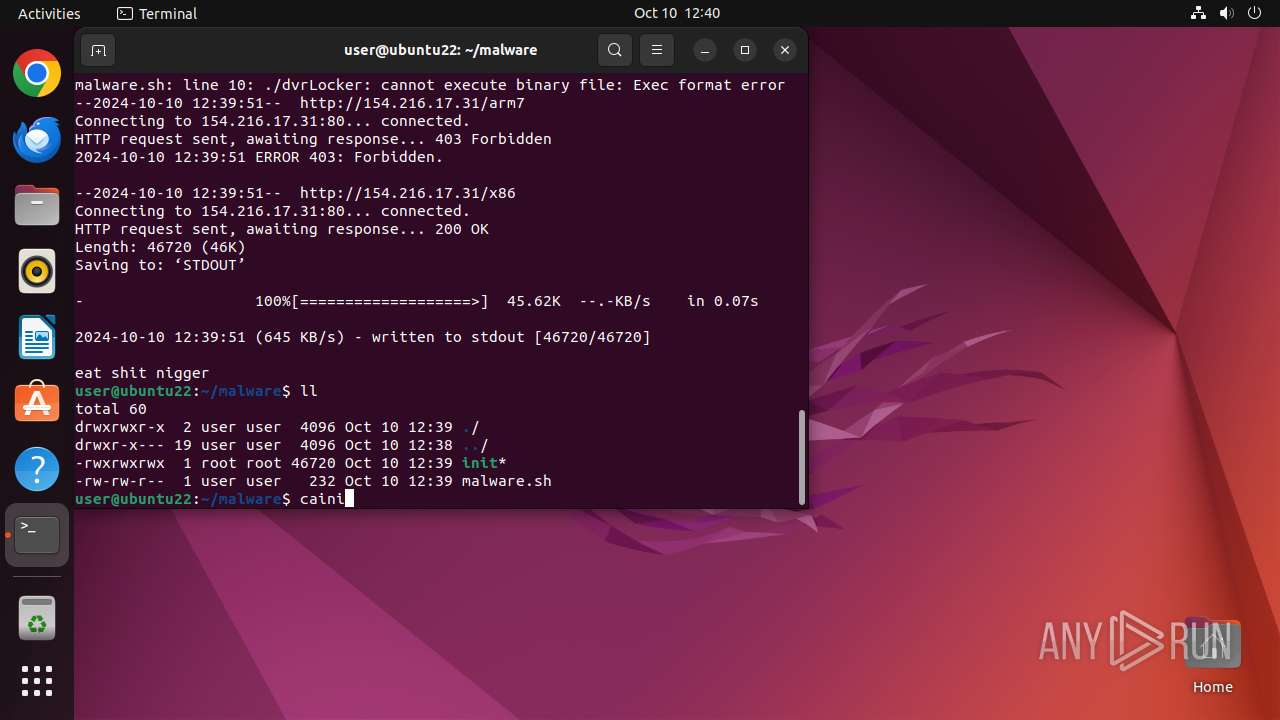
Task: Click the 'init*' file name in listing
Action: (x=484, y=463)
